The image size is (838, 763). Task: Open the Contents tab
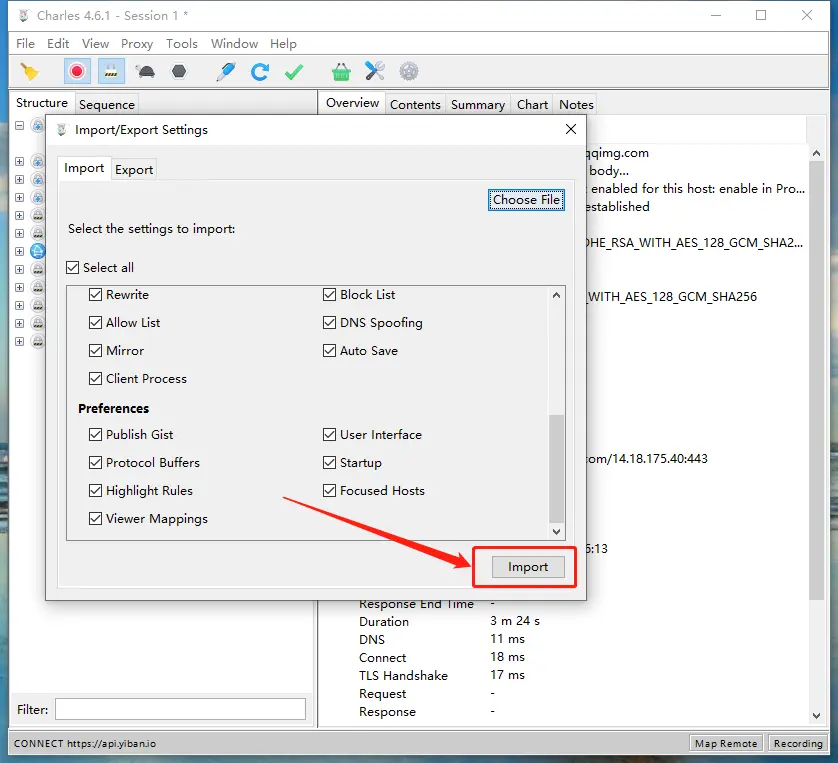tap(415, 104)
